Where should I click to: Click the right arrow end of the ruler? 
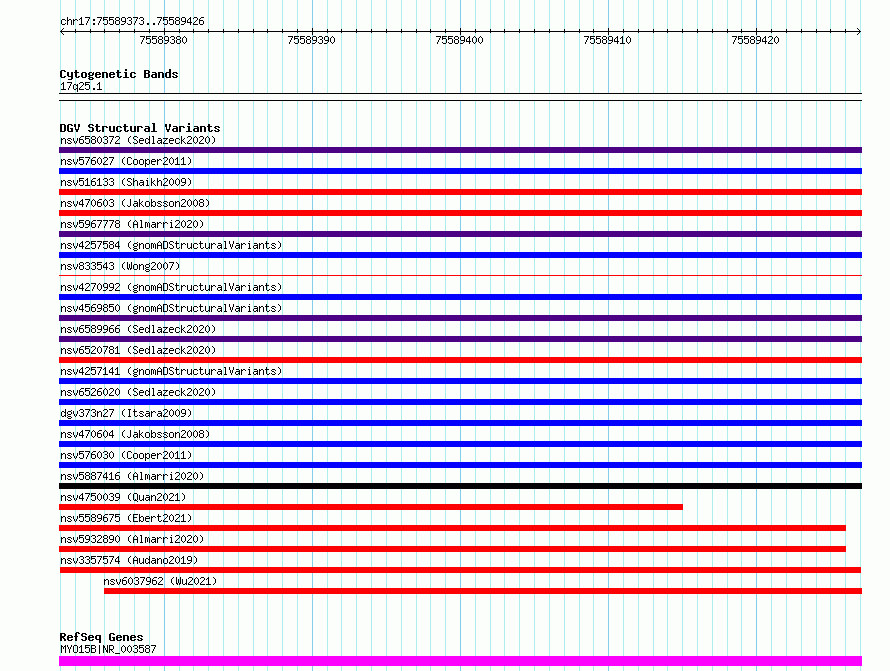[859, 31]
